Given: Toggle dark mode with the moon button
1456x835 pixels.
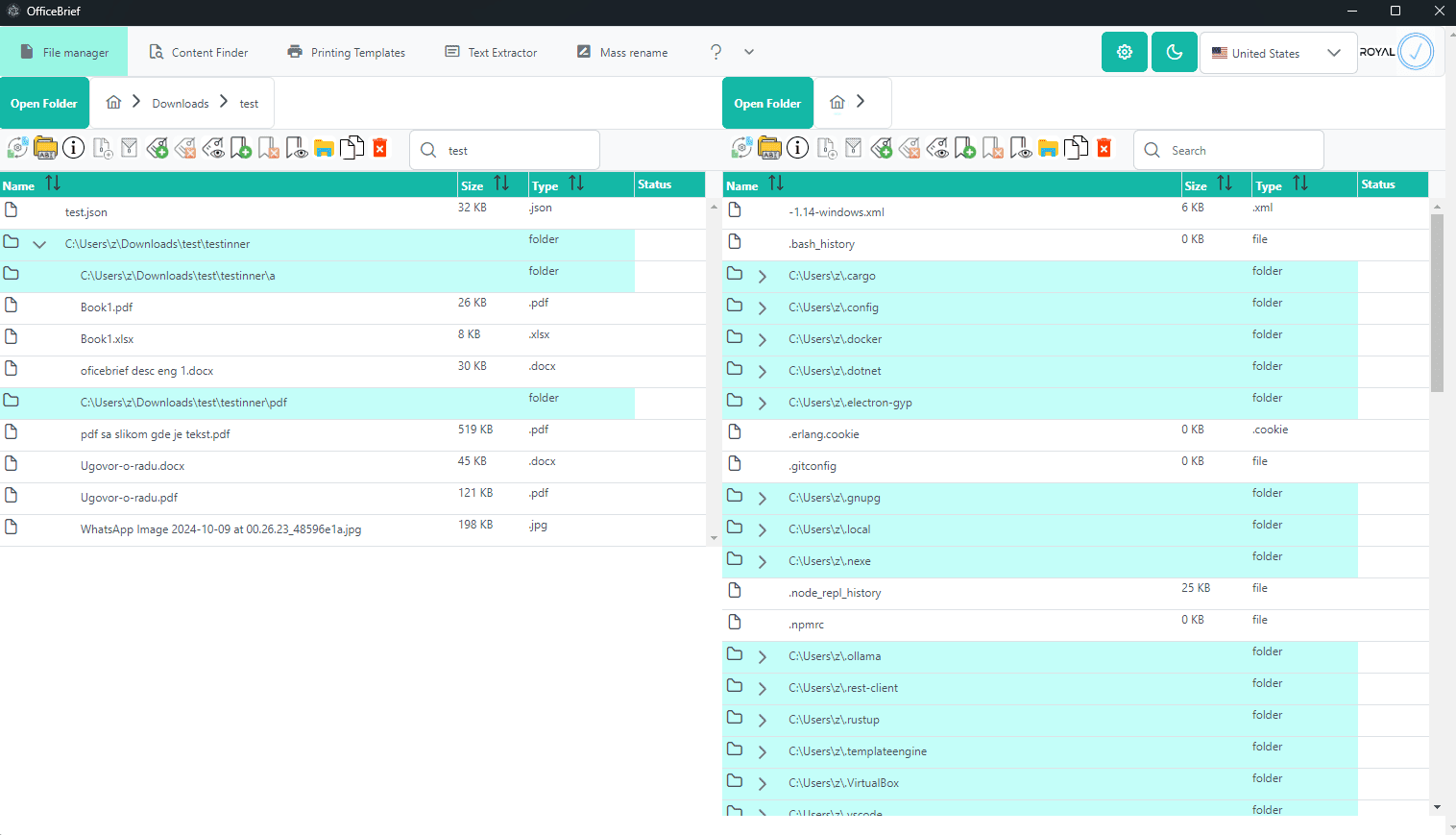Looking at the screenshot, I should [1175, 52].
